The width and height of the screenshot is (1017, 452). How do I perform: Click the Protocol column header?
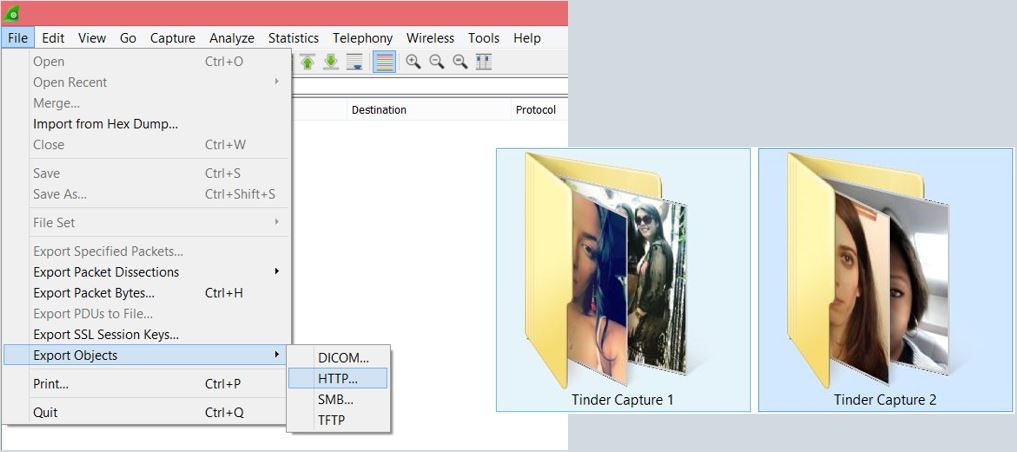pos(538,110)
